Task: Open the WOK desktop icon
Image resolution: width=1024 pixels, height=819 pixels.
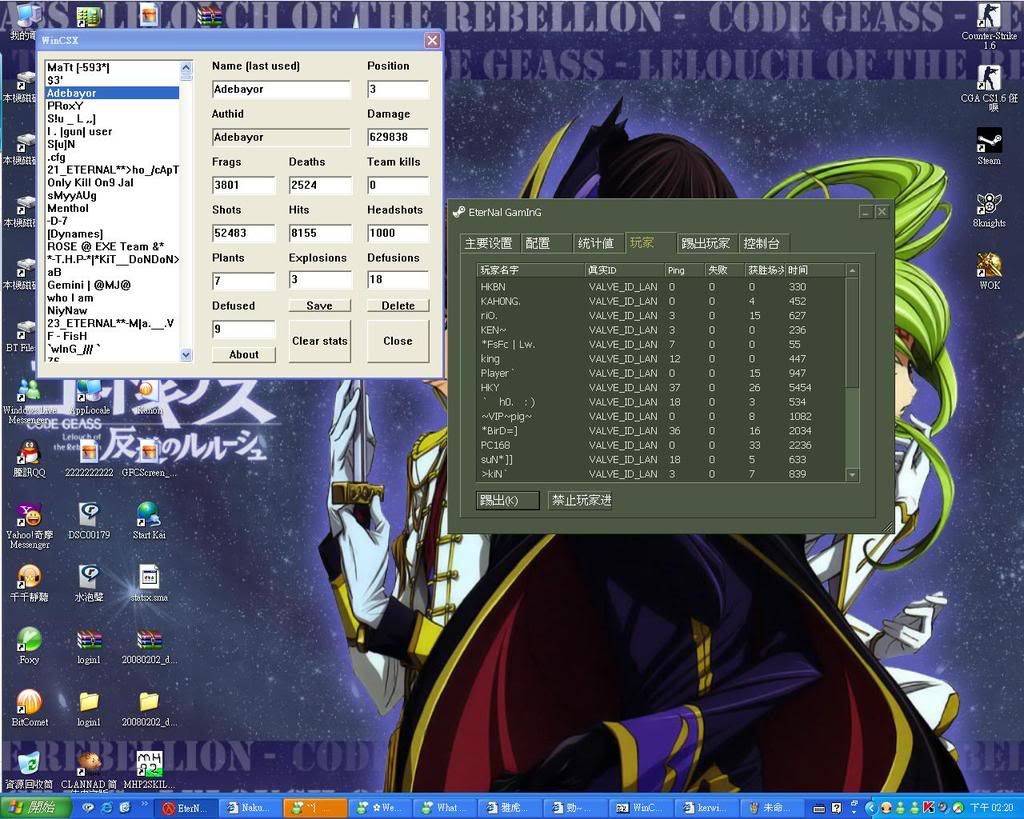Action: 989,267
